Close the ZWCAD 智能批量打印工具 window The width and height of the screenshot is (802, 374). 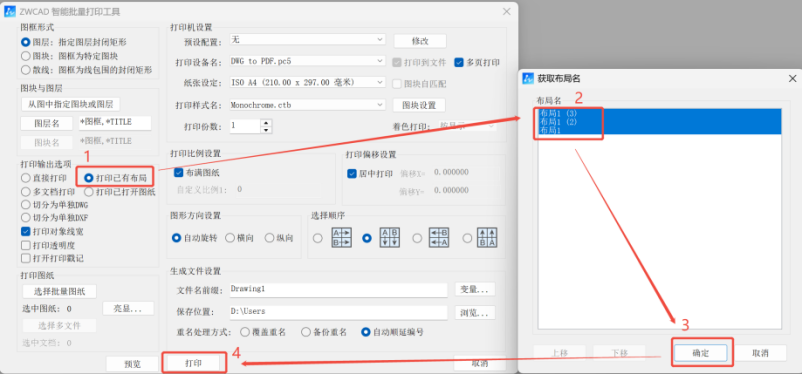tap(506, 11)
